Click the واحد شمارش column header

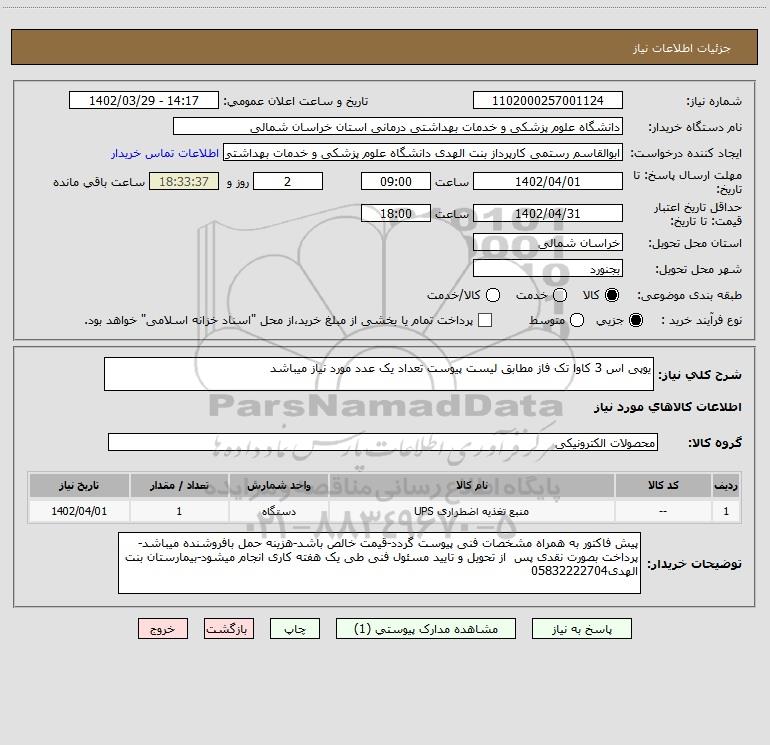(278, 485)
